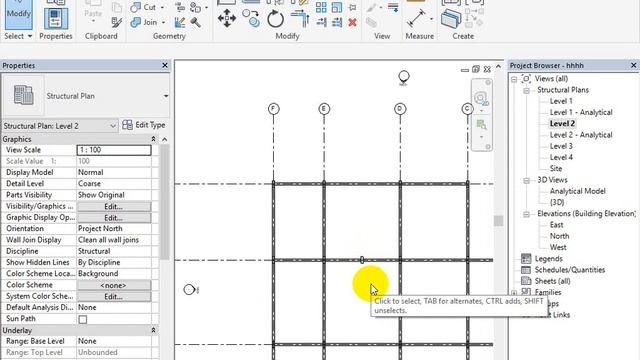Collapse the Underlay properties group
640x360 pixels.
[x=153, y=330]
